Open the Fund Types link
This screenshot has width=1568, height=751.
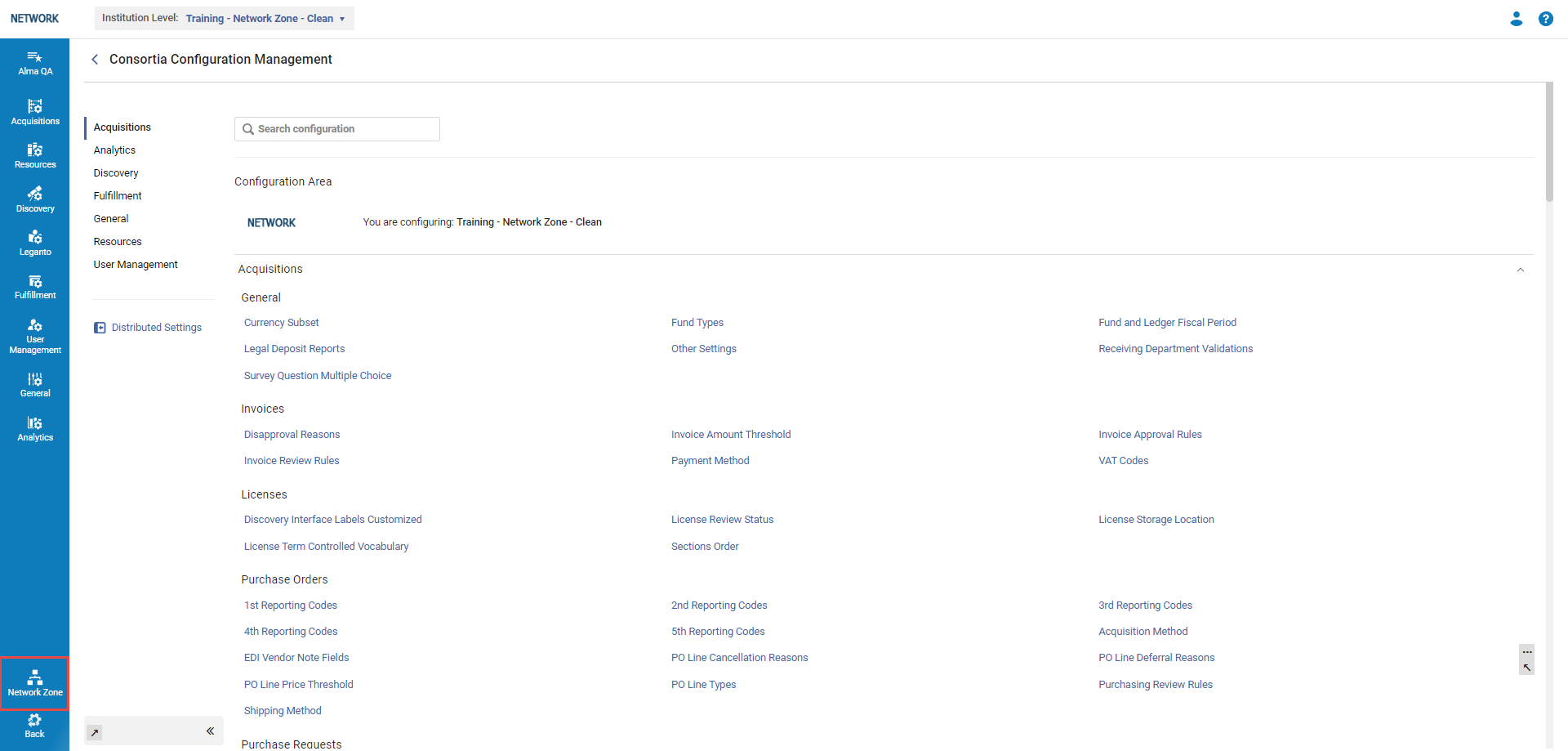tap(697, 323)
